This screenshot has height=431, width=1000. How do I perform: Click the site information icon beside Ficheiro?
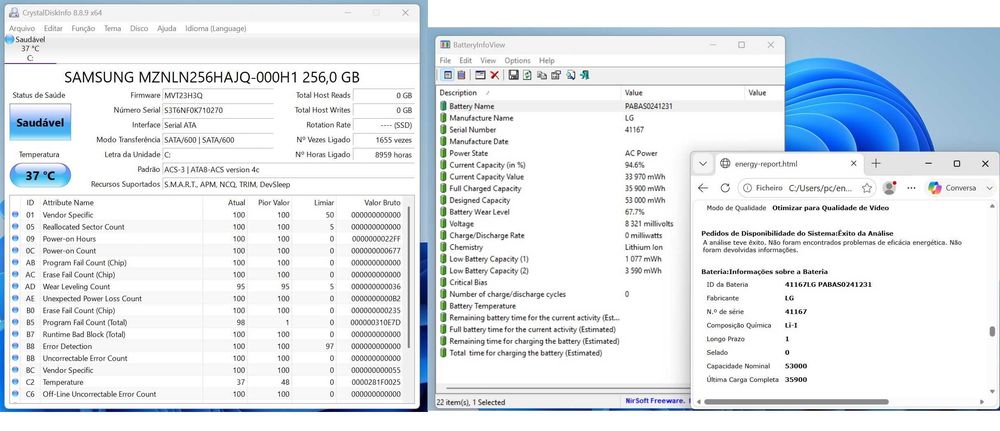(747, 188)
